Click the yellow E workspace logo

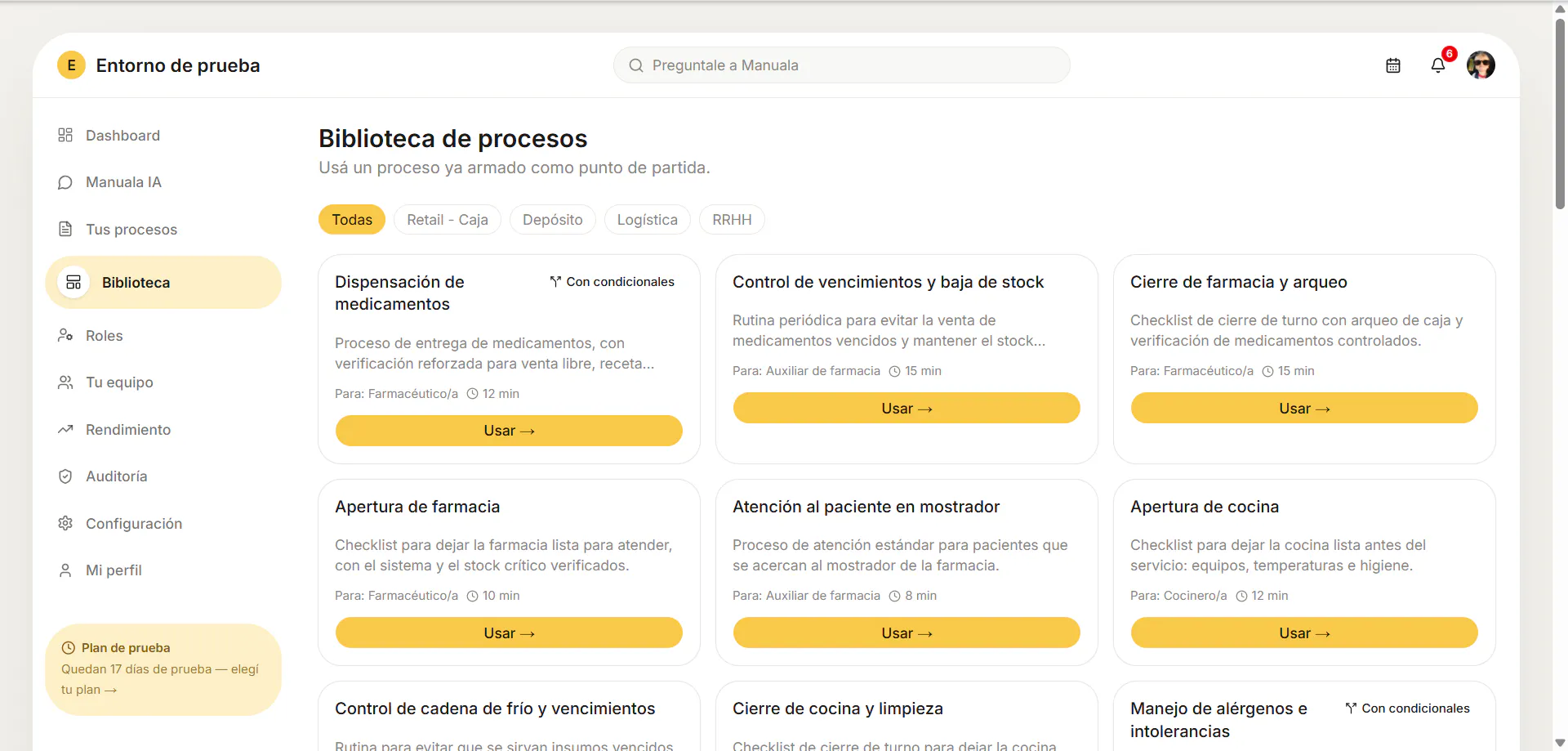point(71,65)
